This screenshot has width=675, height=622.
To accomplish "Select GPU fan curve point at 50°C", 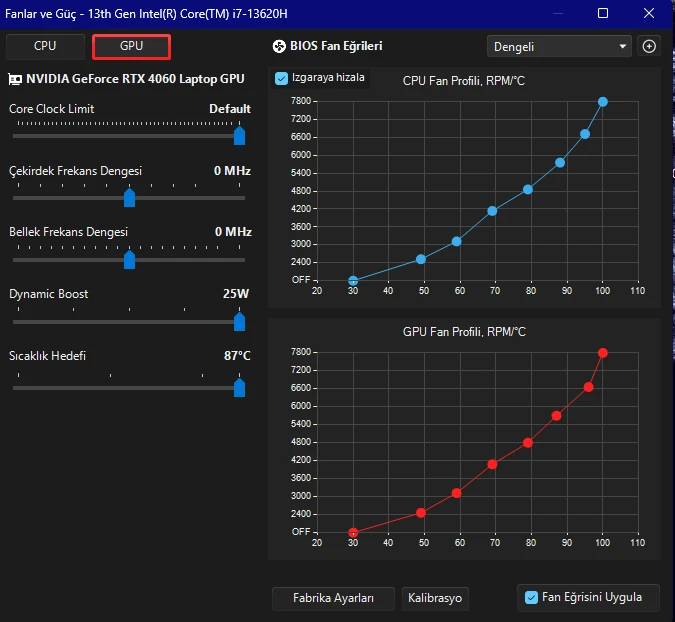I will point(421,513).
